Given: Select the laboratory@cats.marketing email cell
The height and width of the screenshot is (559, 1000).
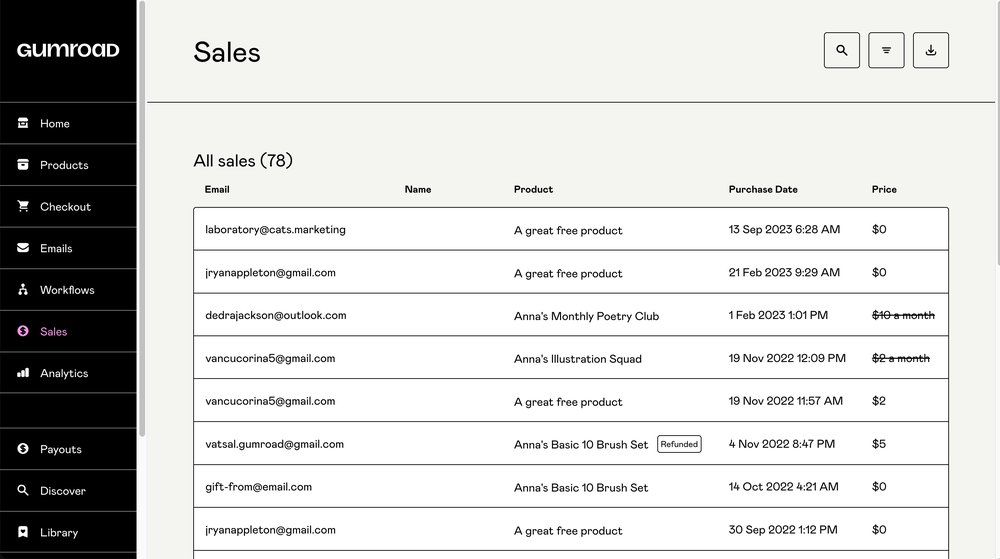Looking at the screenshot, I should 275,229.
